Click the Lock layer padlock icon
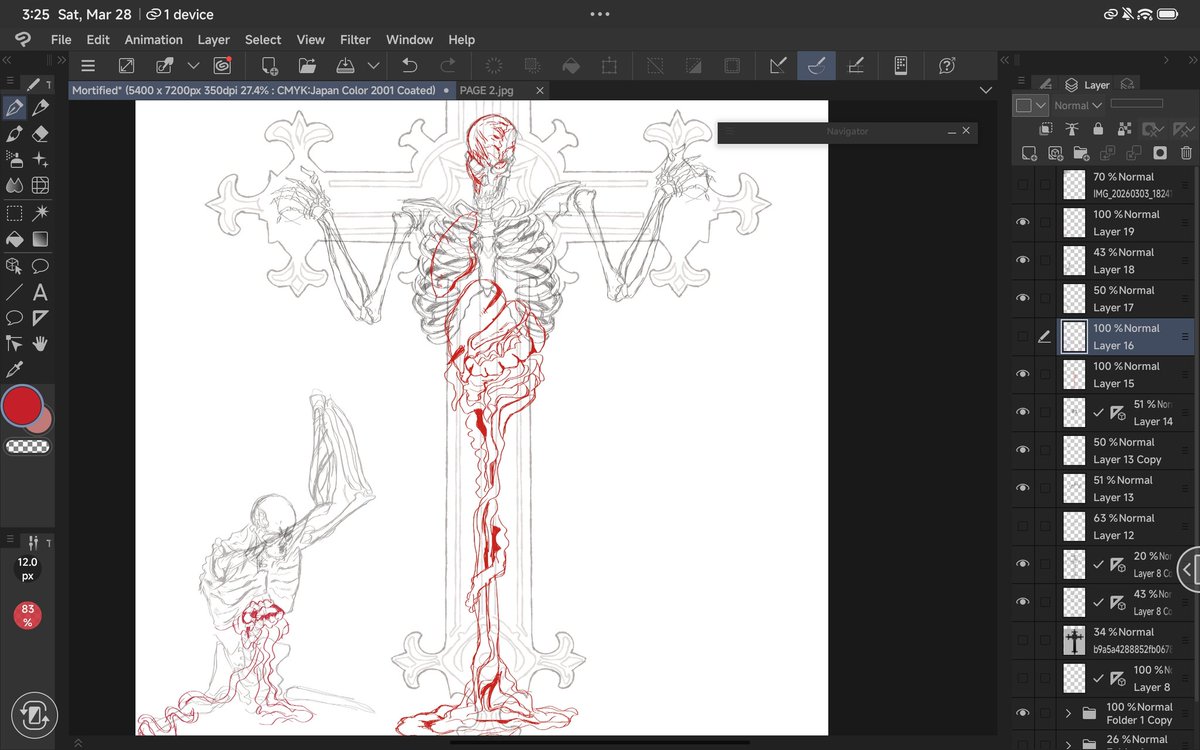Viewport: 1200px width, 750px height. (1098, 129)
